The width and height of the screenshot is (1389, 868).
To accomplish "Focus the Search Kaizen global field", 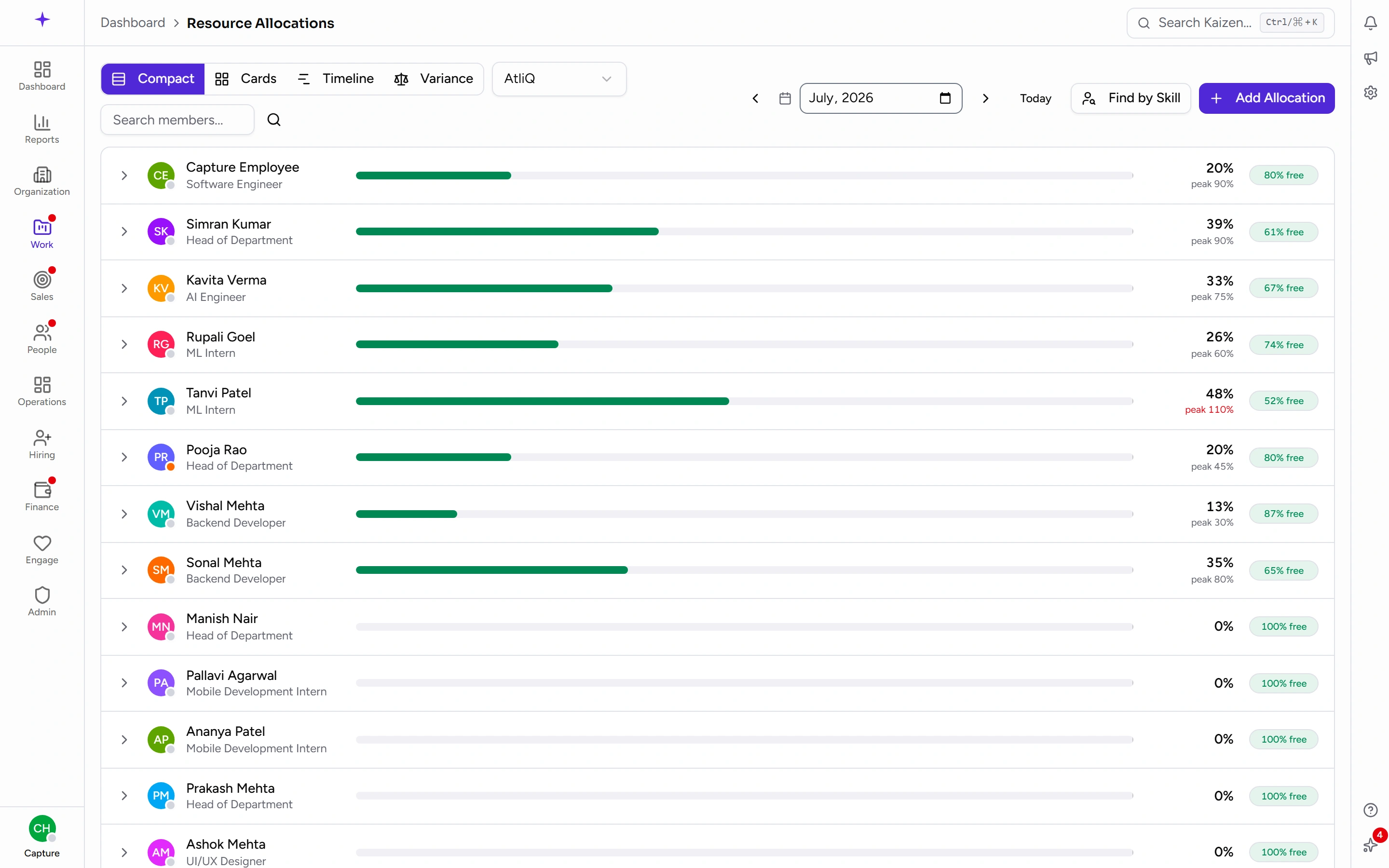I will pos(1230,23).
